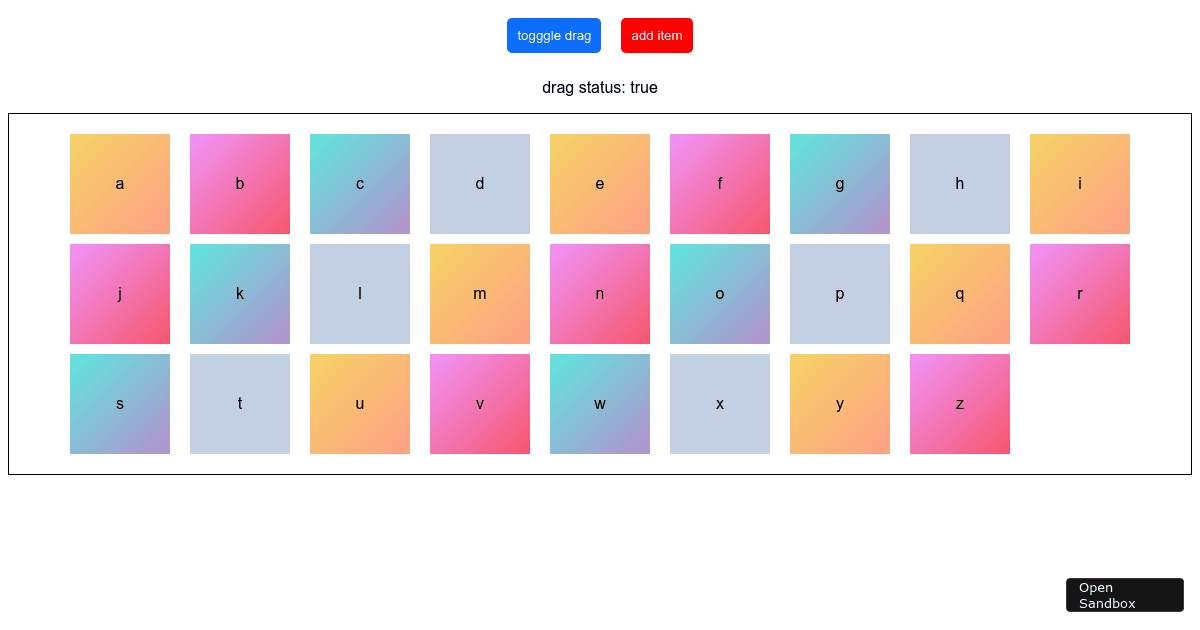Select the pink tile labeled 'b'

(x=240, y=183)
